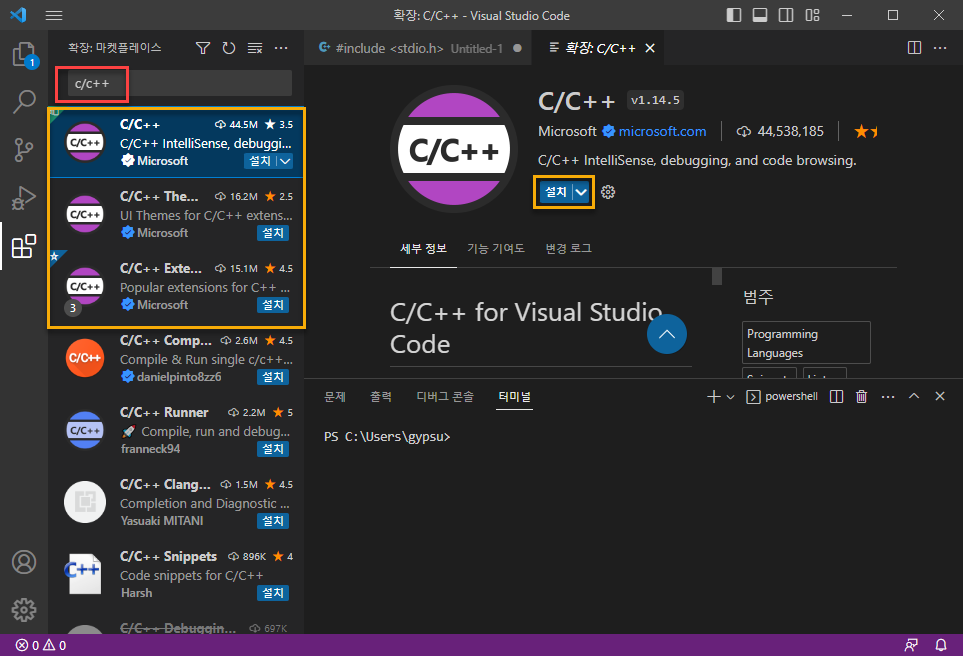The image size is (963, 656).
Task: Open extension settings gear next to install
Action: (x=608, y=192)
